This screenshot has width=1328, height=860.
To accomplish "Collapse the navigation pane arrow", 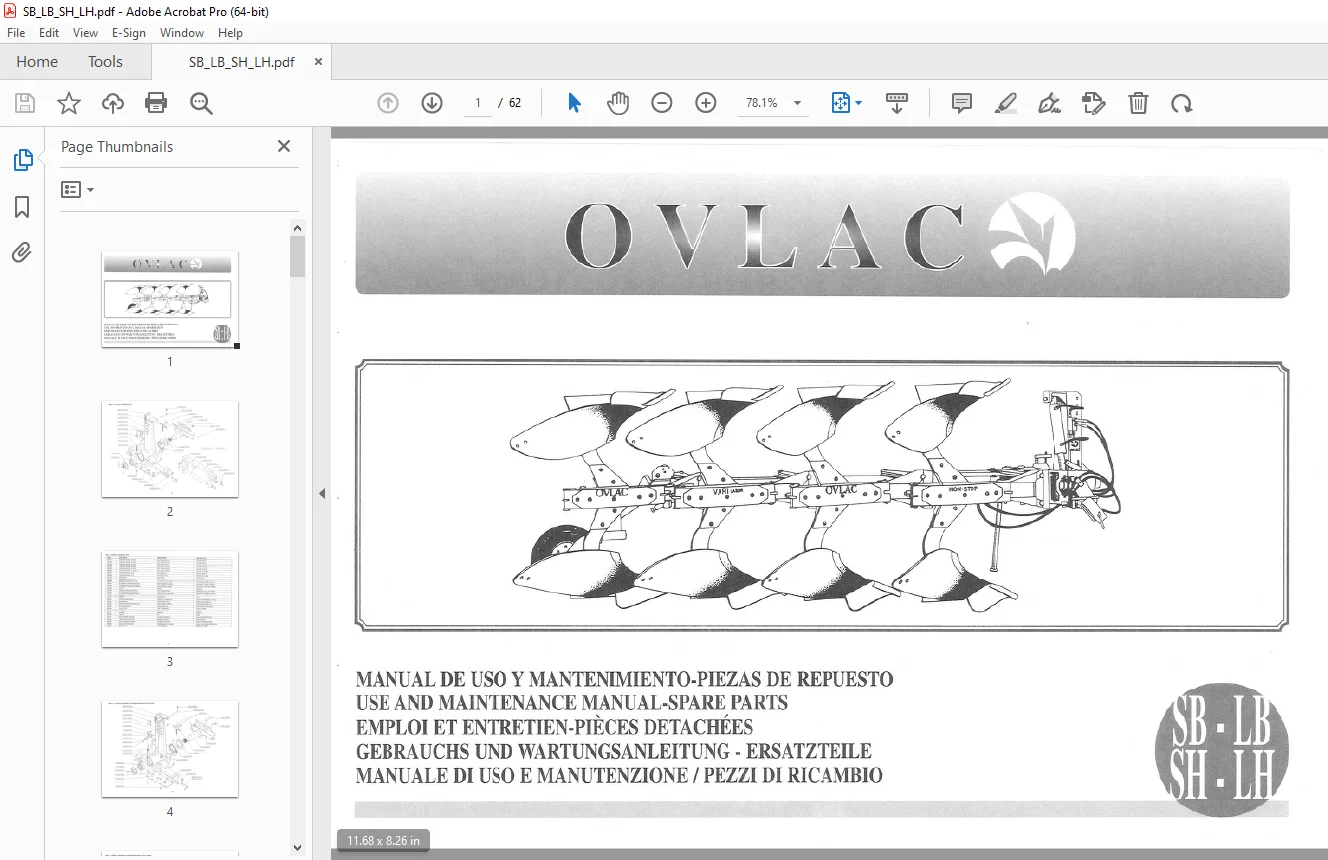I will tap(322, 494).
